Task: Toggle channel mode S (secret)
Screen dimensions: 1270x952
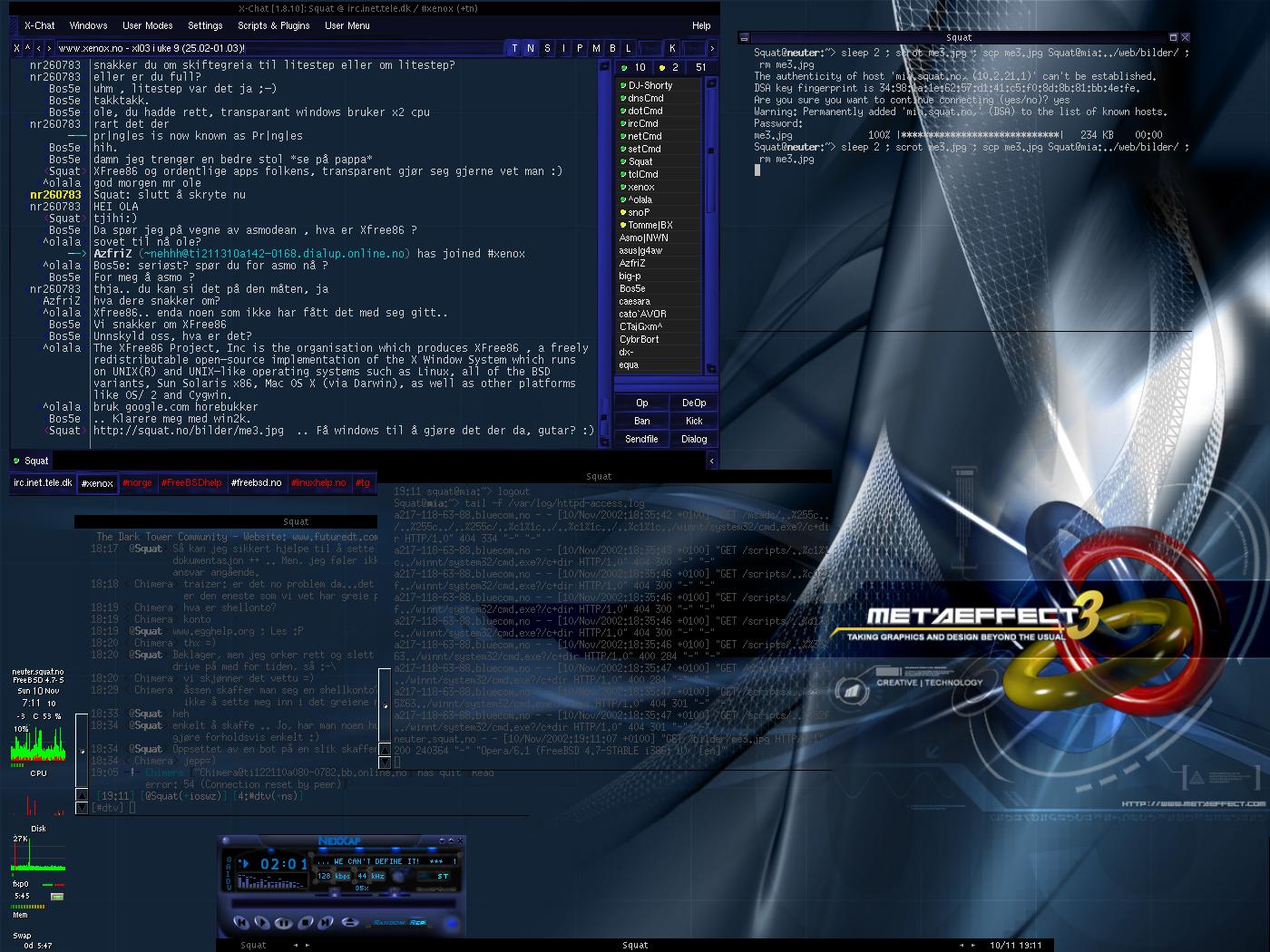Action: tap(547, 48)
